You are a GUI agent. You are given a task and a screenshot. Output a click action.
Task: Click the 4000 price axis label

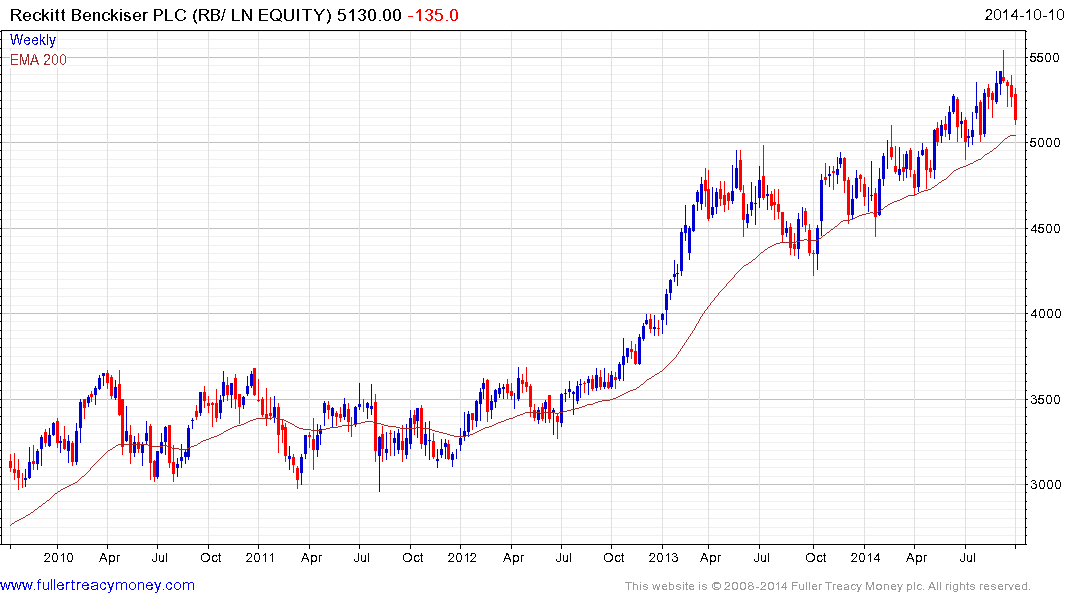(1044, 314)
